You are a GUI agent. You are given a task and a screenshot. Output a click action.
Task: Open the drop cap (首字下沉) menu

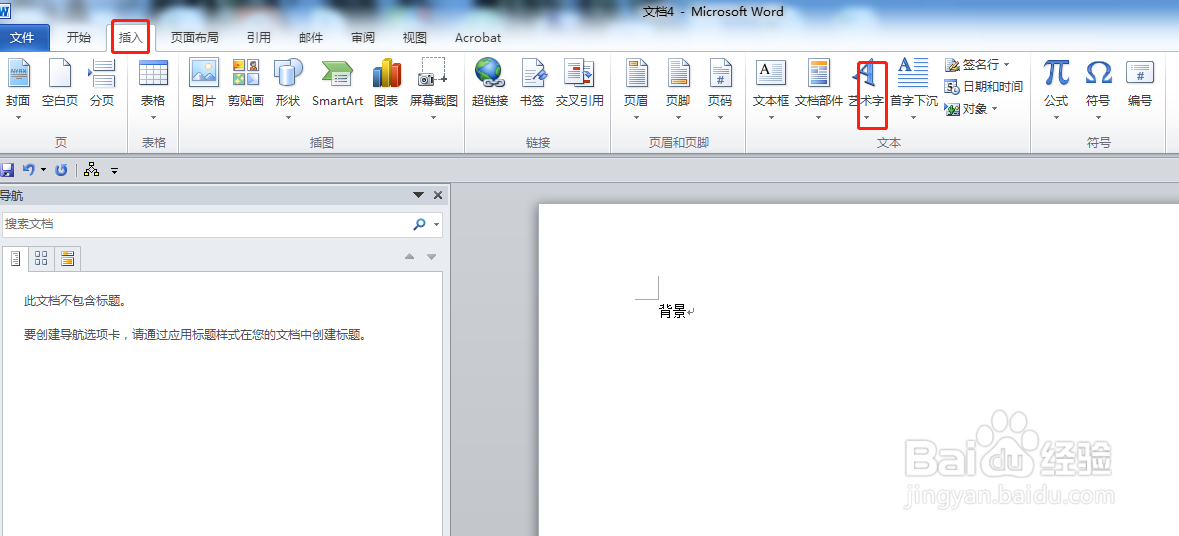914,89
